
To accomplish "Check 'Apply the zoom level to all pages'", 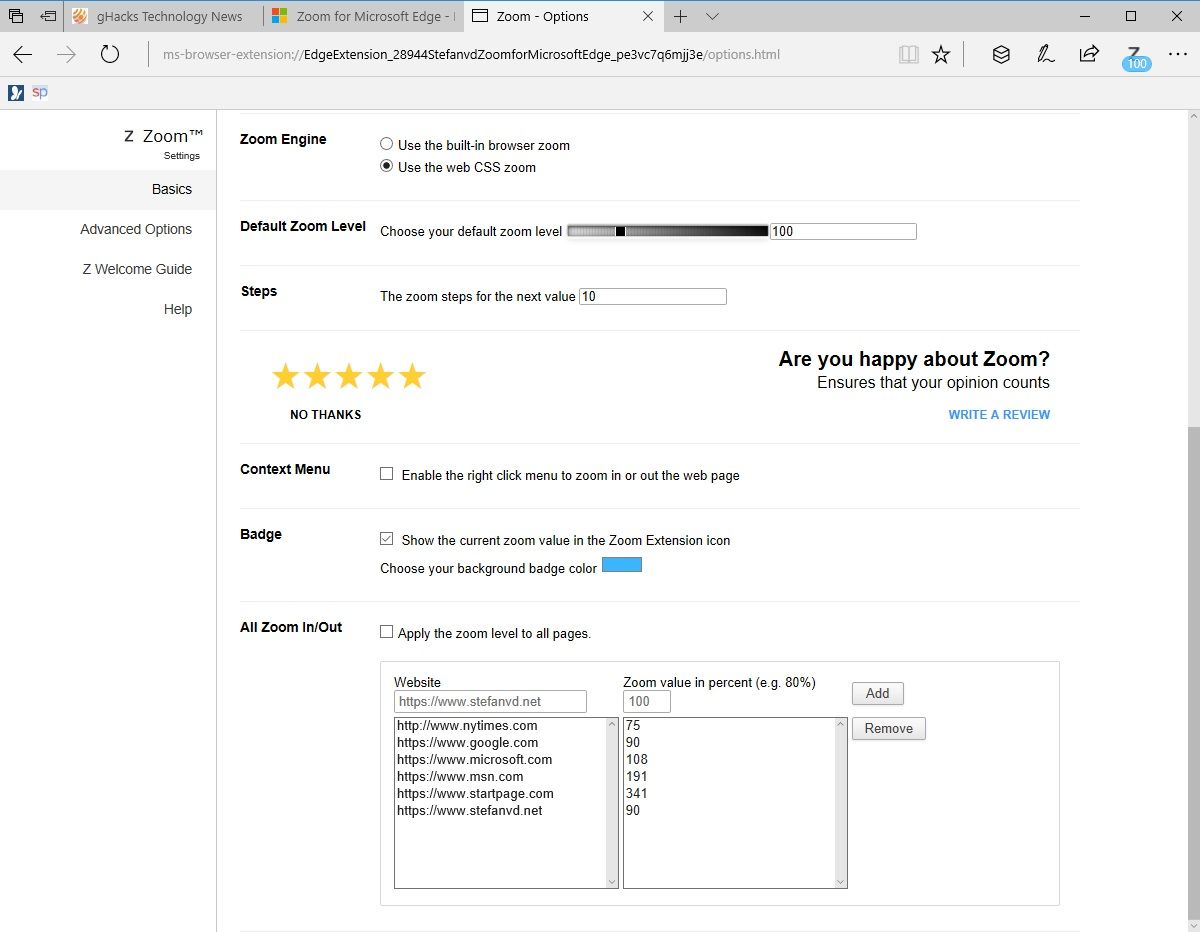I will pyautogui.click(x=387, y=633).
